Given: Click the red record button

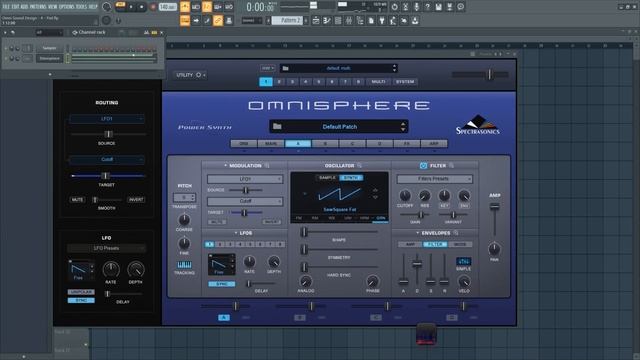Looking at the screenshot, I should click(x=153, y=7).
